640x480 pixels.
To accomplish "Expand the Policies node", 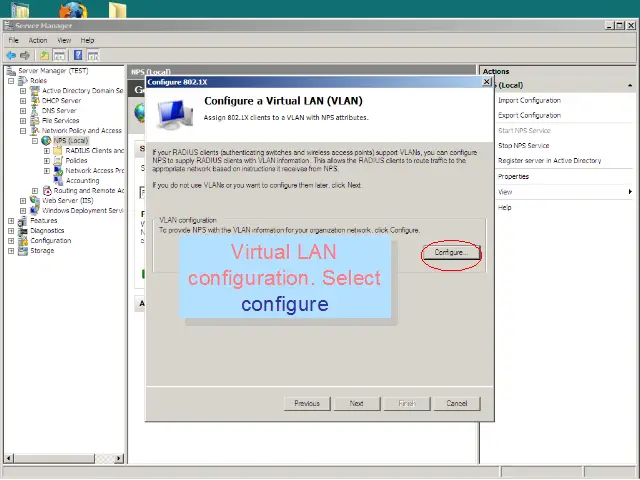I will coord(47,161).
